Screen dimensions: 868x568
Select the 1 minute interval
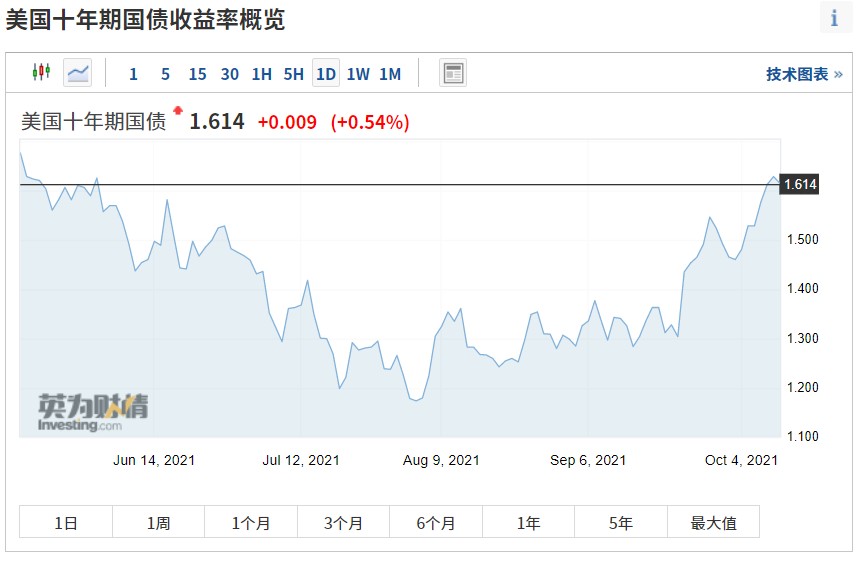tap(133, 74)
